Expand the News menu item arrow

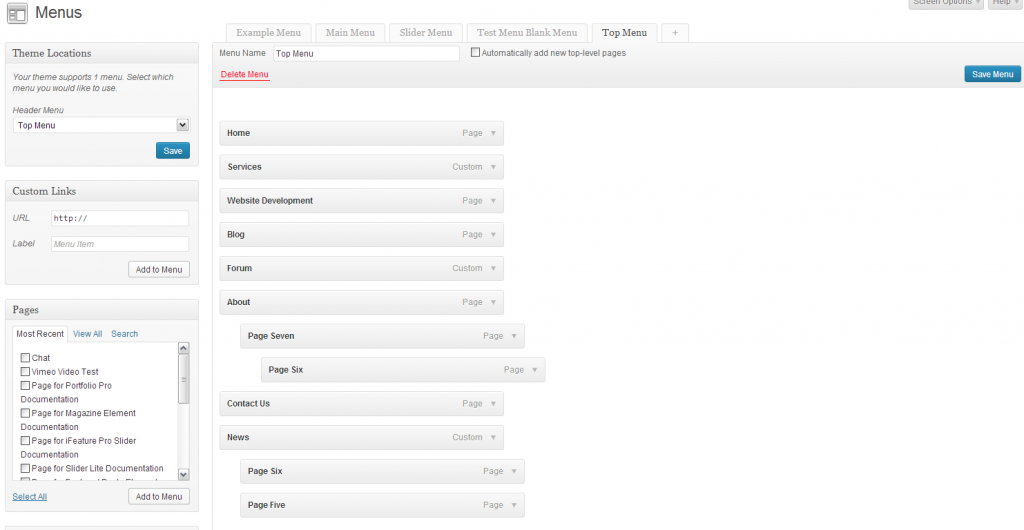tap(493, 437)
